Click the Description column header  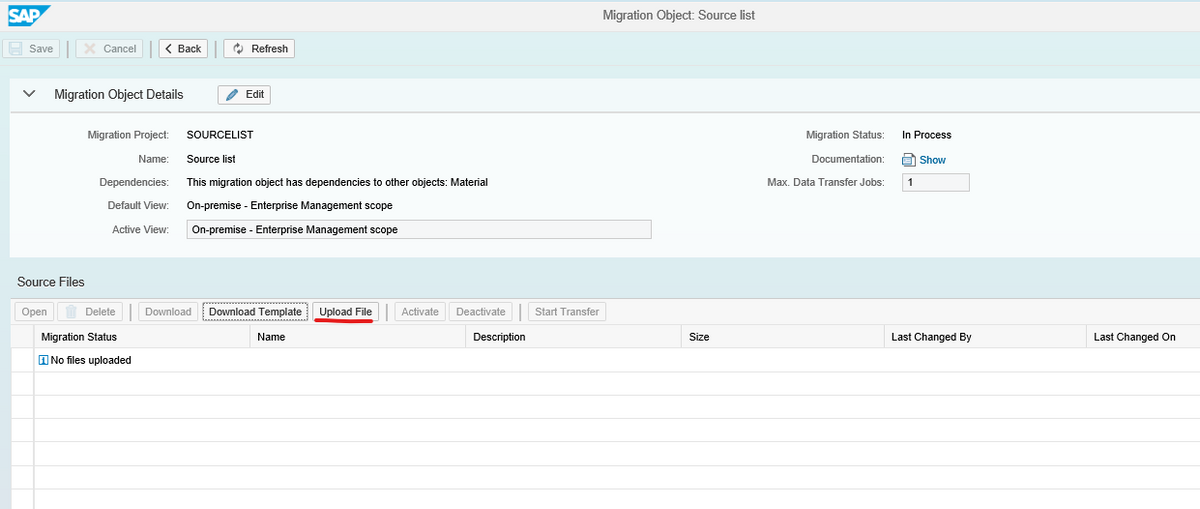click(x=574, y=337)
